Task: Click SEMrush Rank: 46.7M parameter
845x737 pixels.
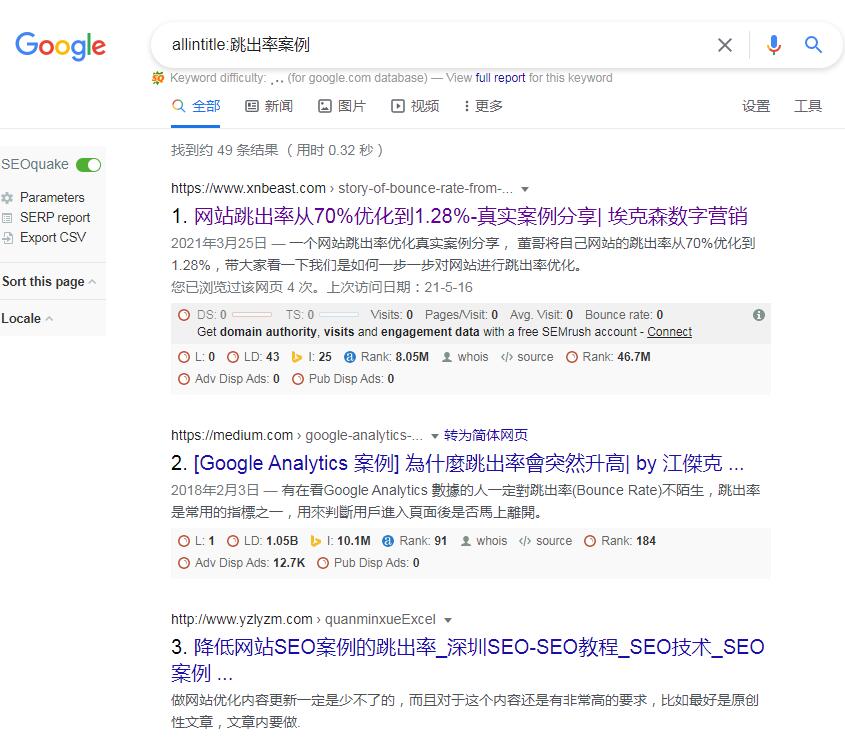Action: [x=608, y=357]
